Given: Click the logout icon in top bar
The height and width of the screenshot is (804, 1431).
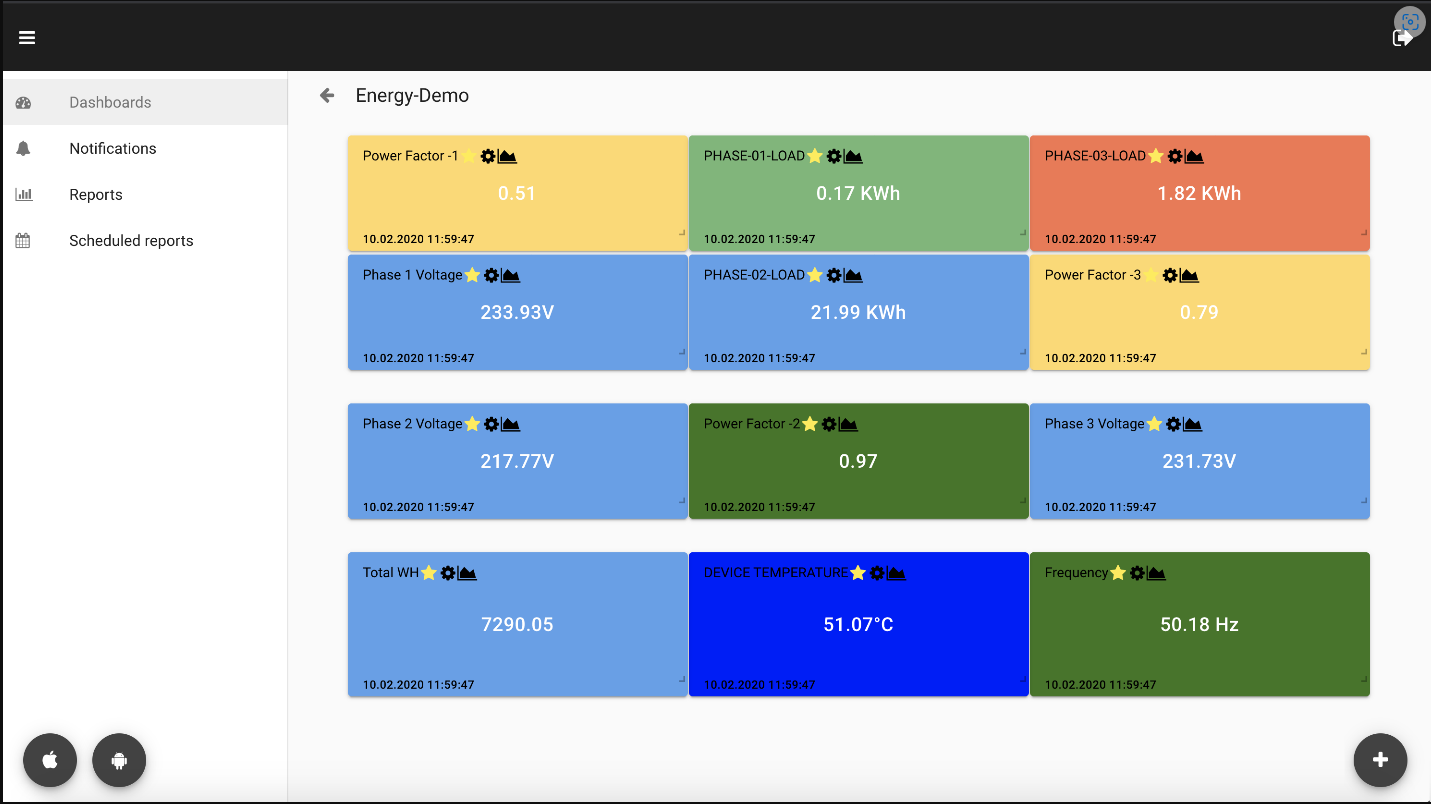Looking at the screenshot, I should pyautogui.click(x=1403, y=38).
